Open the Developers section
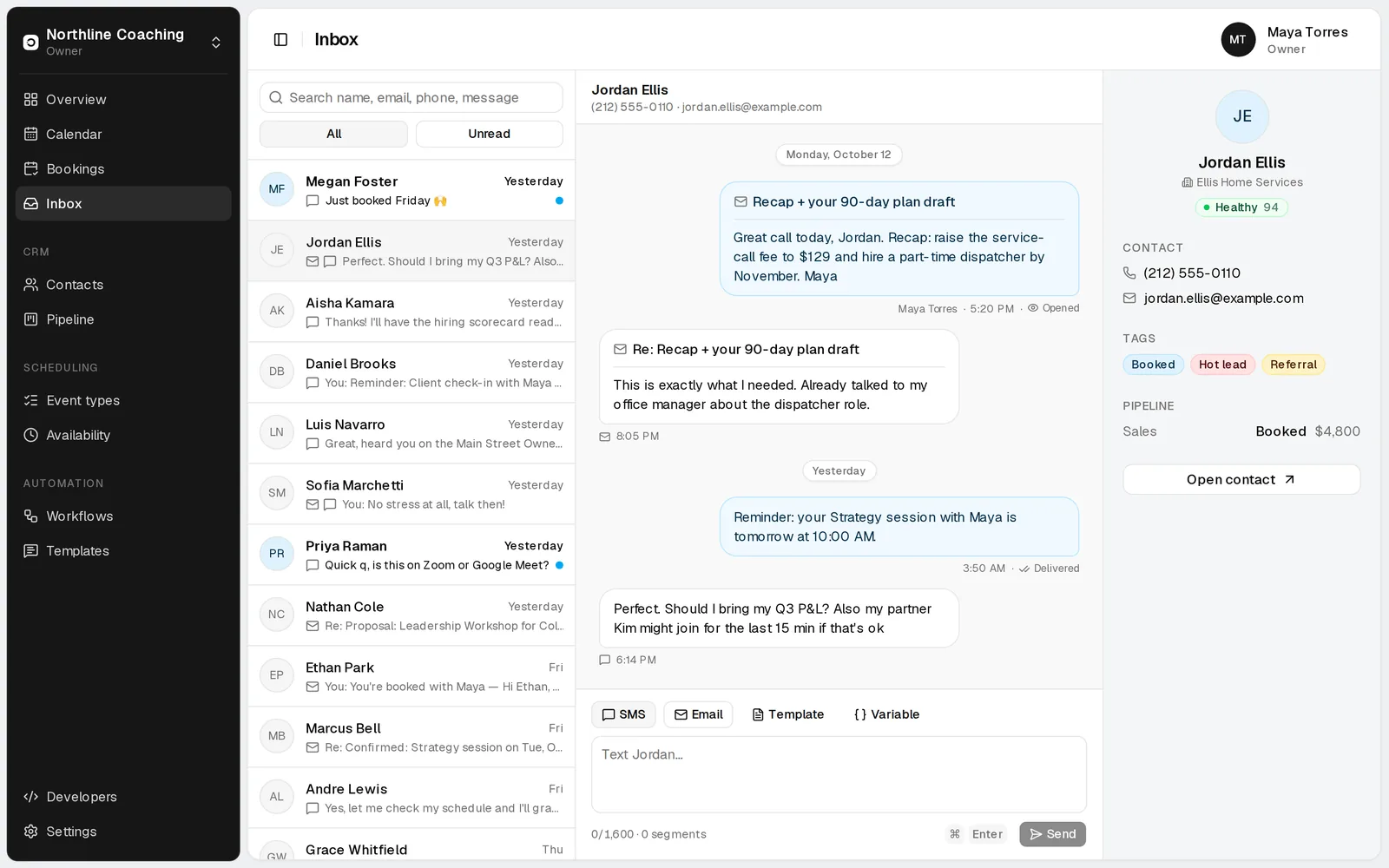 (123, 797)
